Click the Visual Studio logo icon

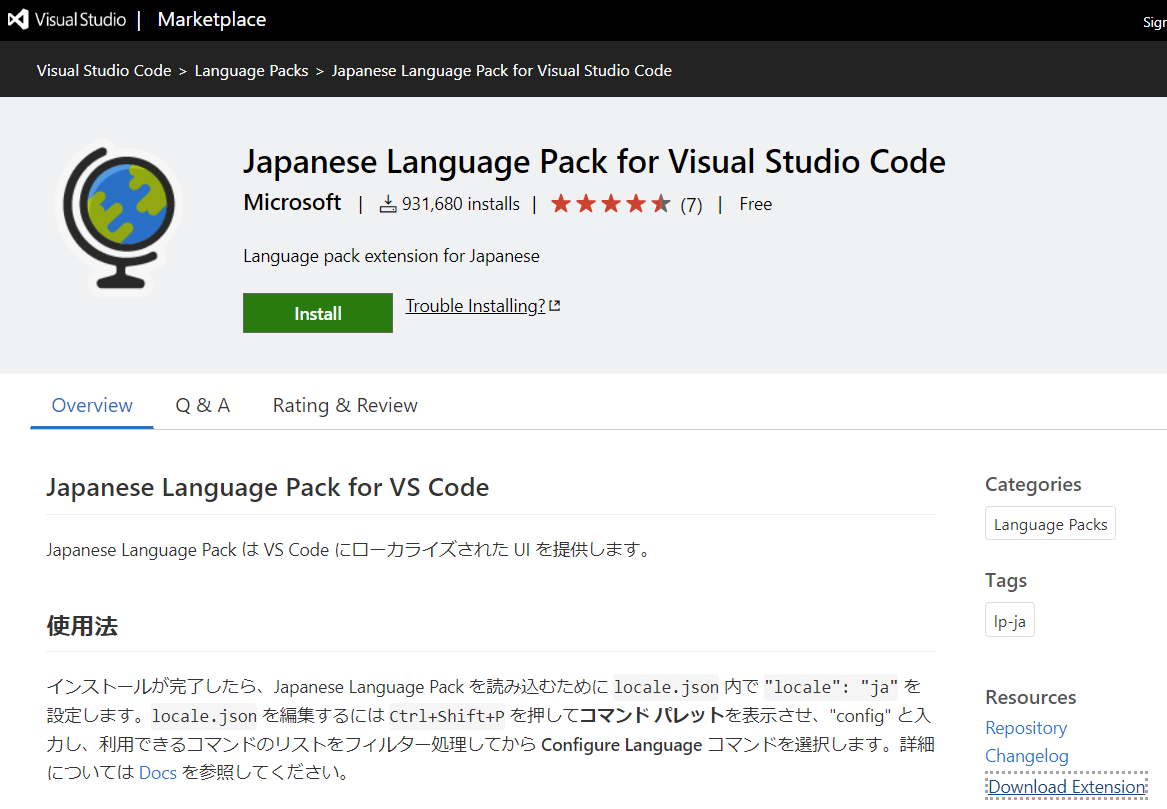tap(18, 19)
